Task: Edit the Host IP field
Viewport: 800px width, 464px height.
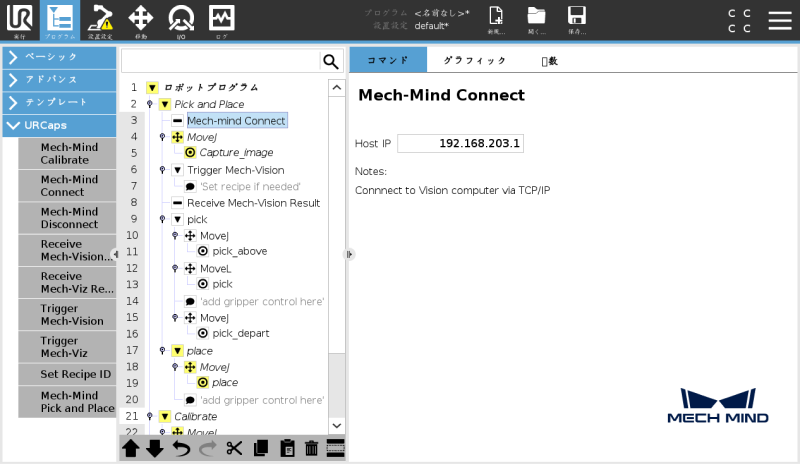Action: [460, 143]
